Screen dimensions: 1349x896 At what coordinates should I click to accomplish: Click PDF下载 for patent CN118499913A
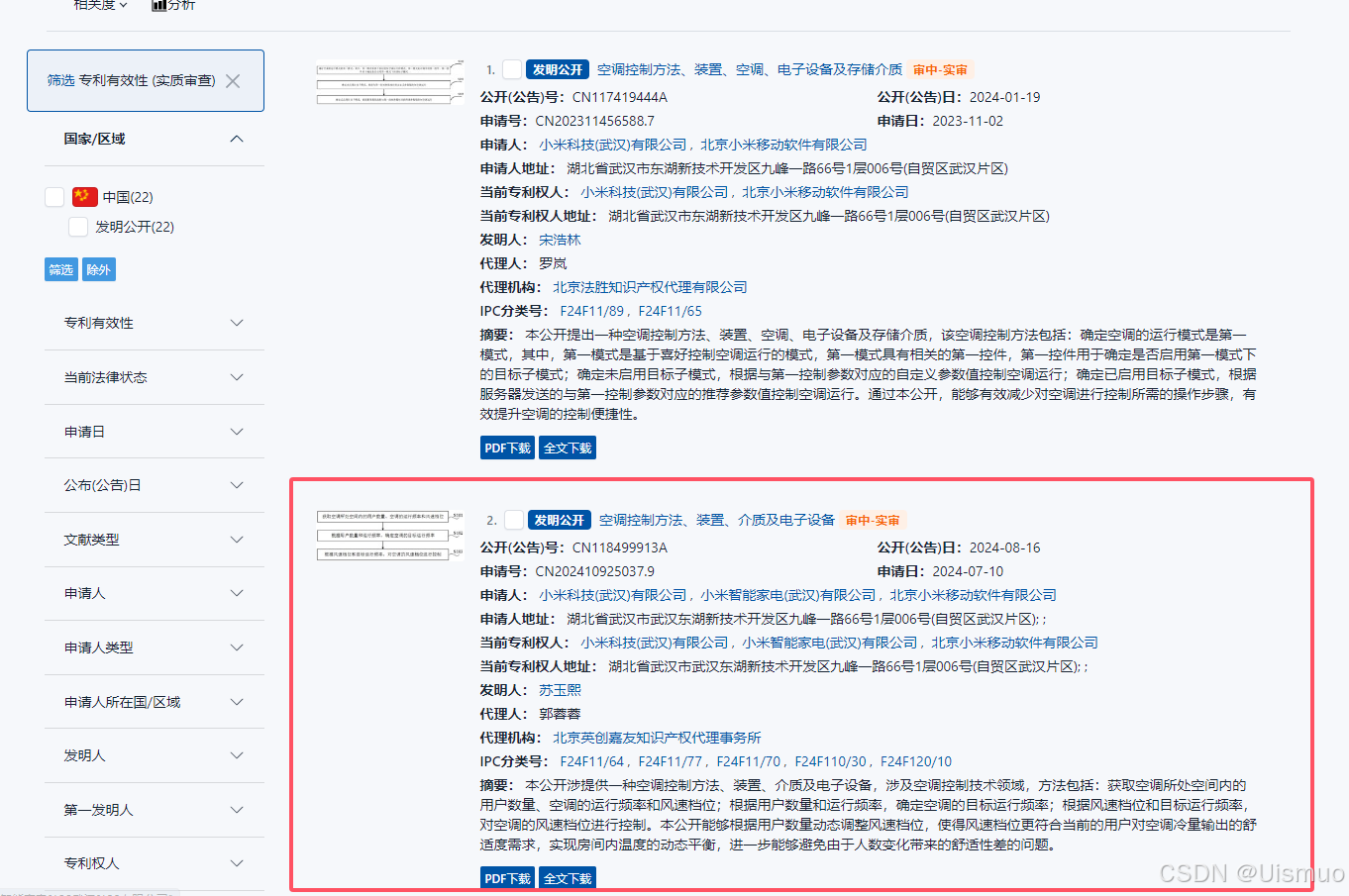507,878
